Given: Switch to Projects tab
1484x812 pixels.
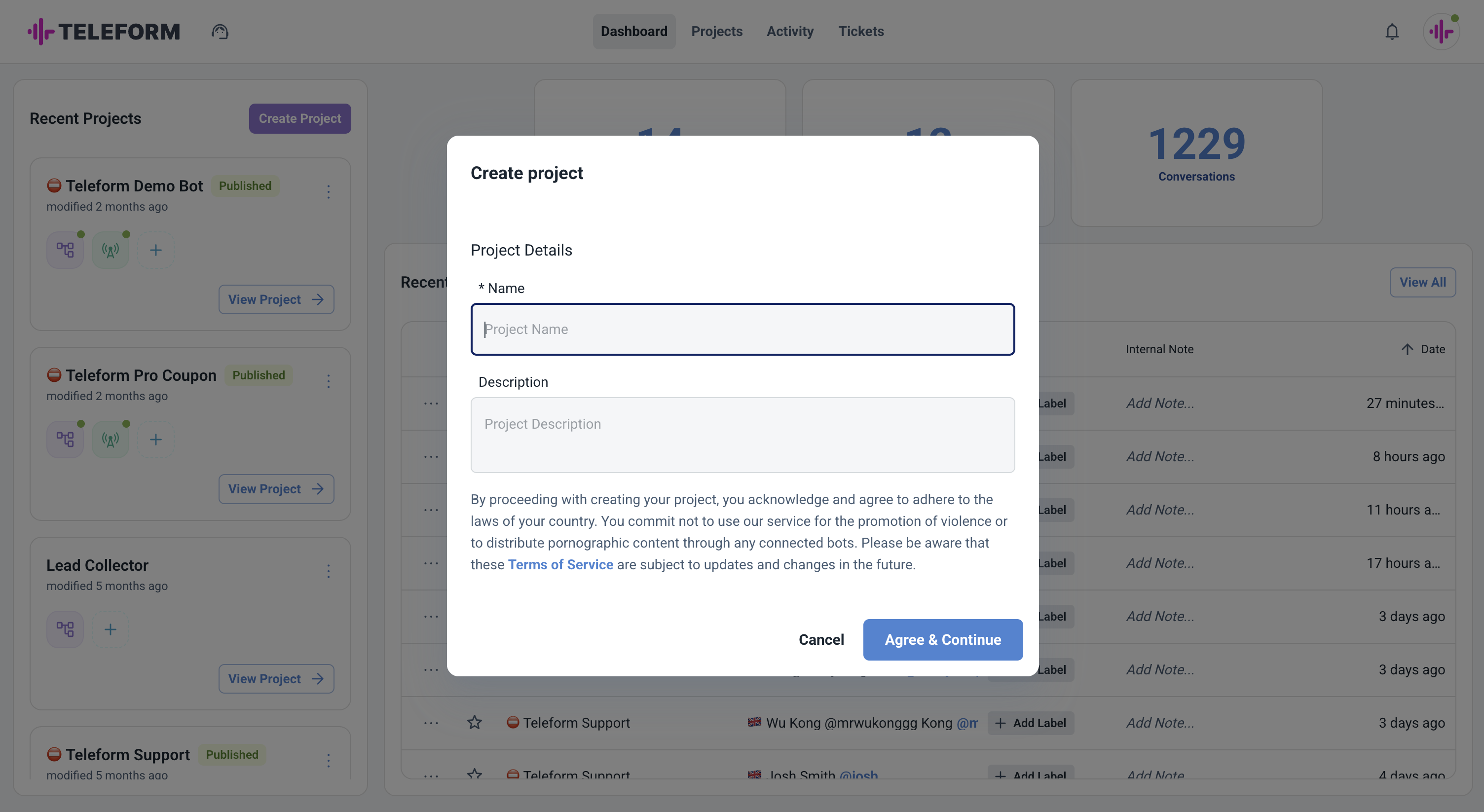Looking at the screenshot, I should point(717,31).
